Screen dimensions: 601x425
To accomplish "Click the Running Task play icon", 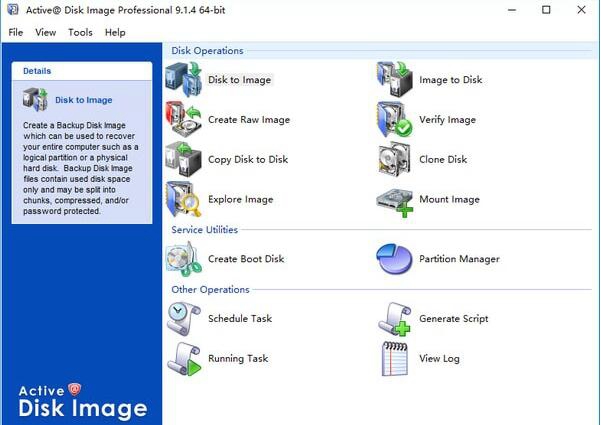I will 184,359.
